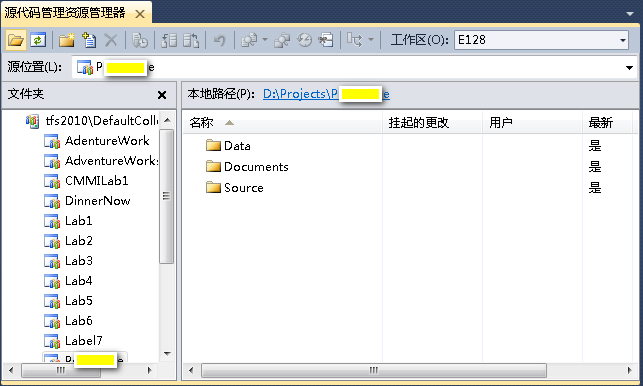Select the Documents folder
The image size is (643, 386).
click(256, 167)
